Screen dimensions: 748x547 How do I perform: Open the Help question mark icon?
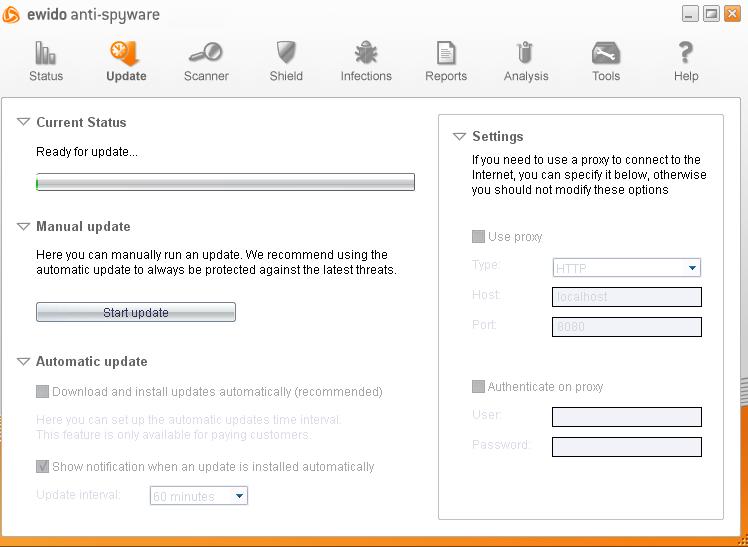pos(686,52)
